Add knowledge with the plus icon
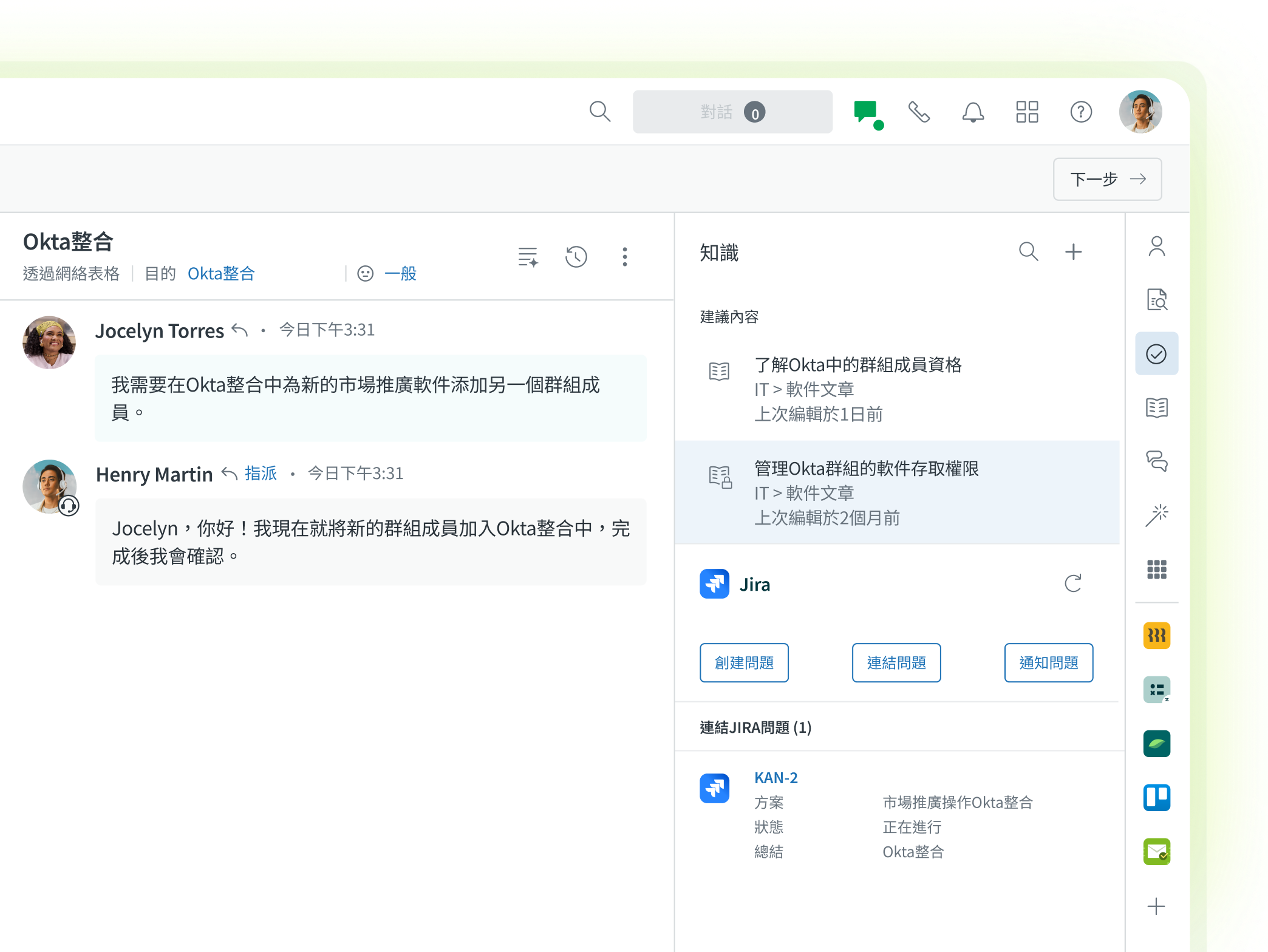1268x952 pixels. (x=1073, y=251)
